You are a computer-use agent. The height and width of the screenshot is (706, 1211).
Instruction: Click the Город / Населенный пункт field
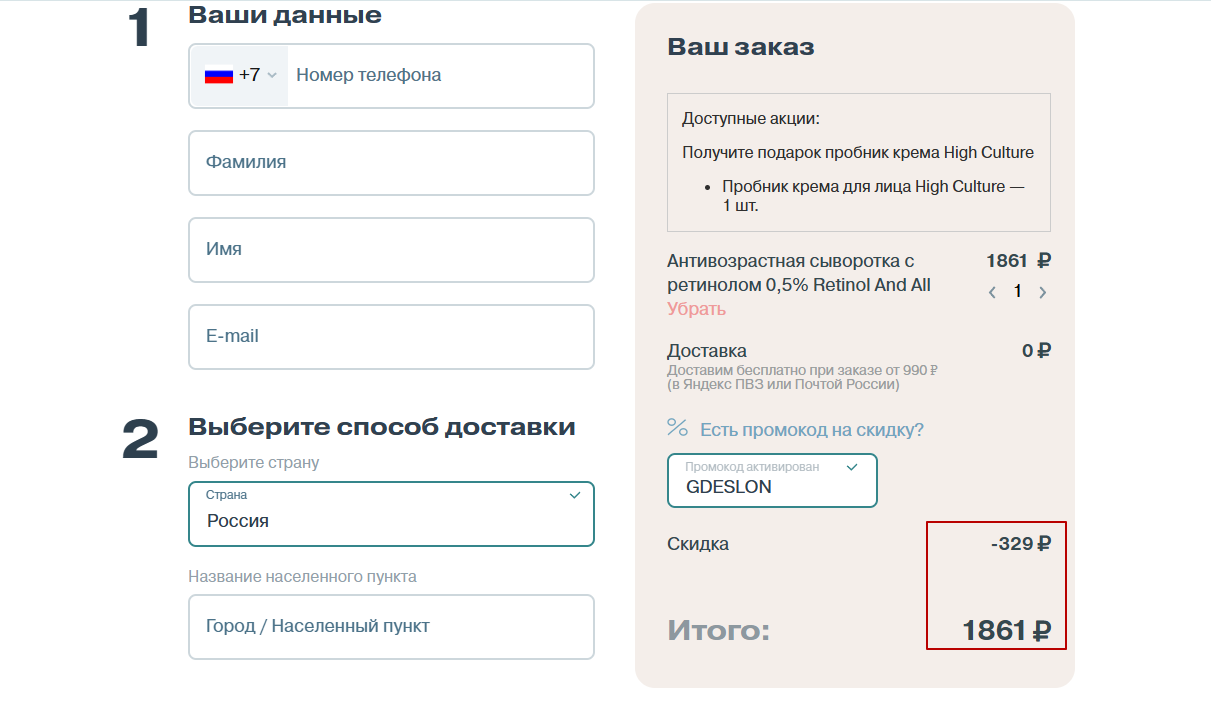[391, 626]
